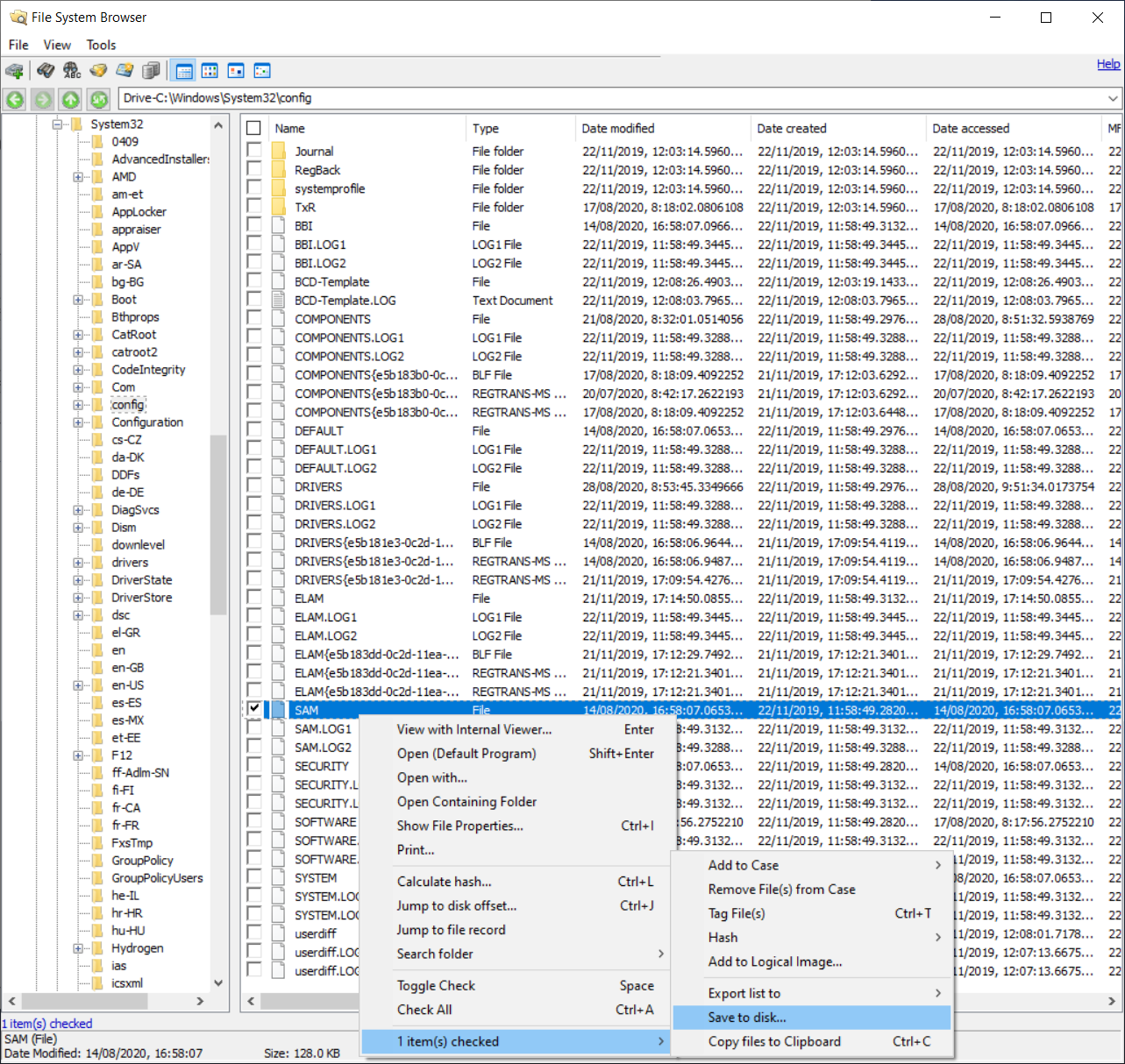The height and width of the screenshot is (1064, 1125).
Task: Open File Name Search binoculars icon
Action: [46, 71]
